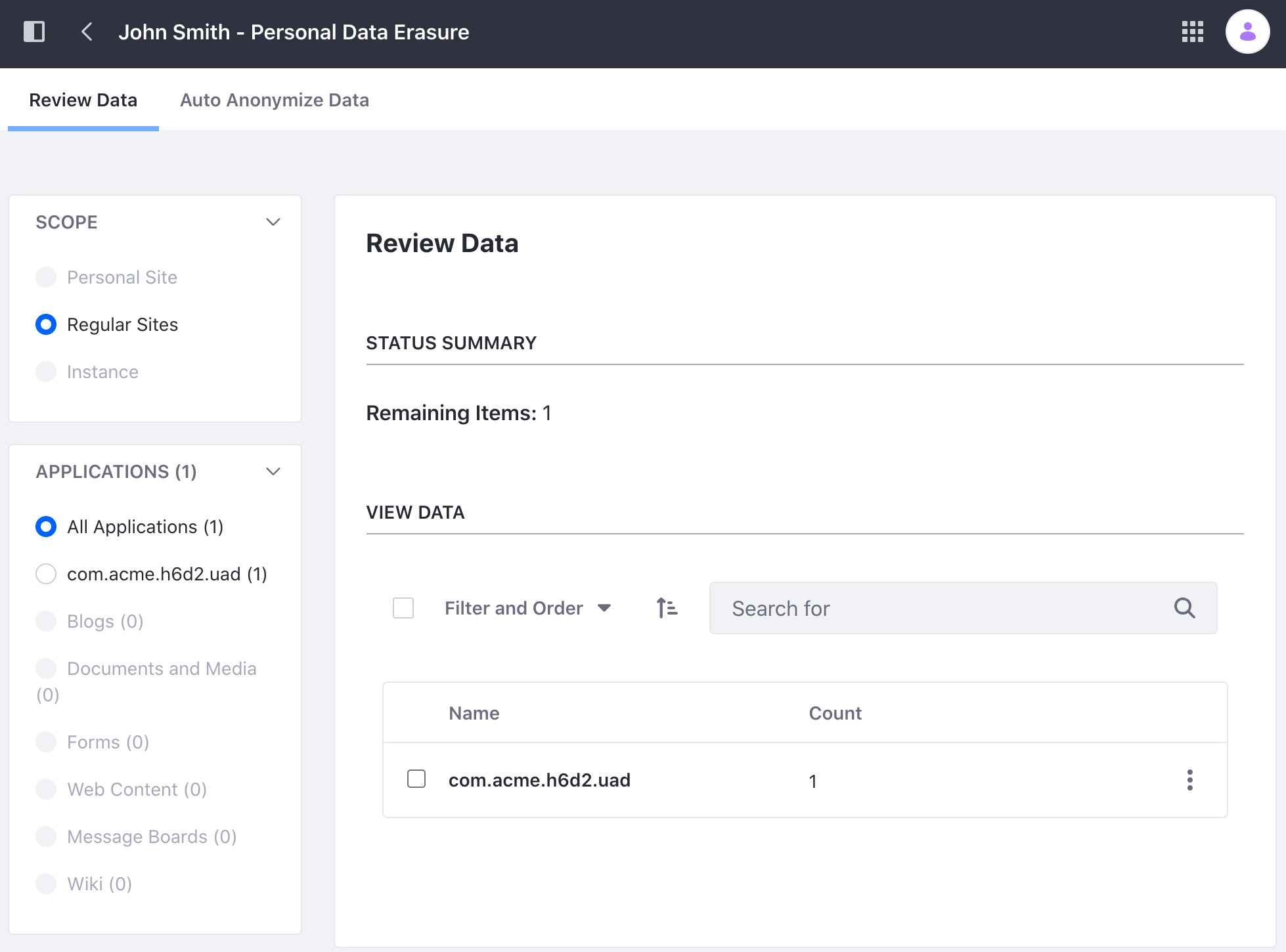Select All Applications filter option
The height and width of the screenshot is (952, 1286).
46,527
